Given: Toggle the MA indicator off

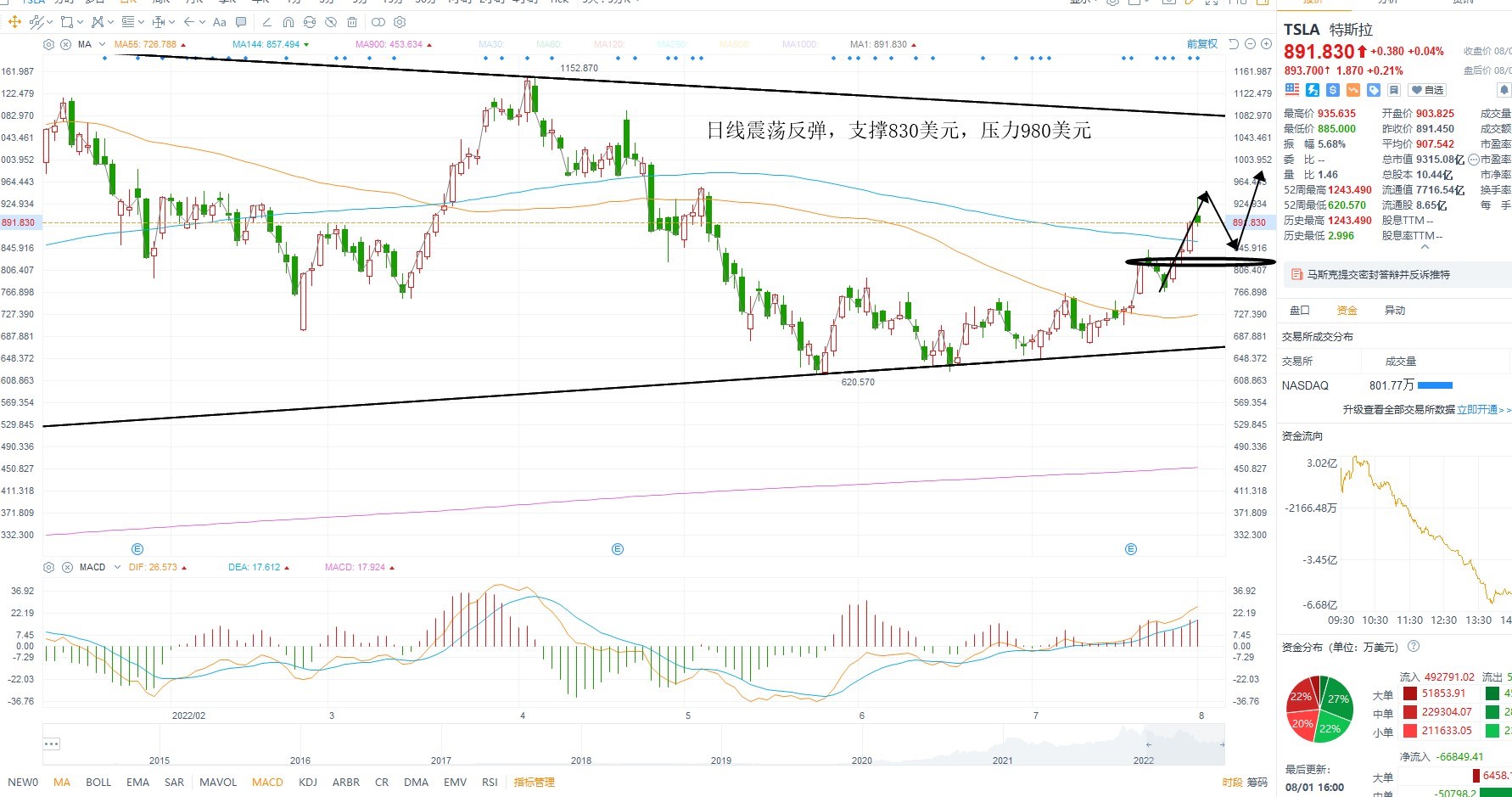Looking at the screenshot, I should [62, 783].
